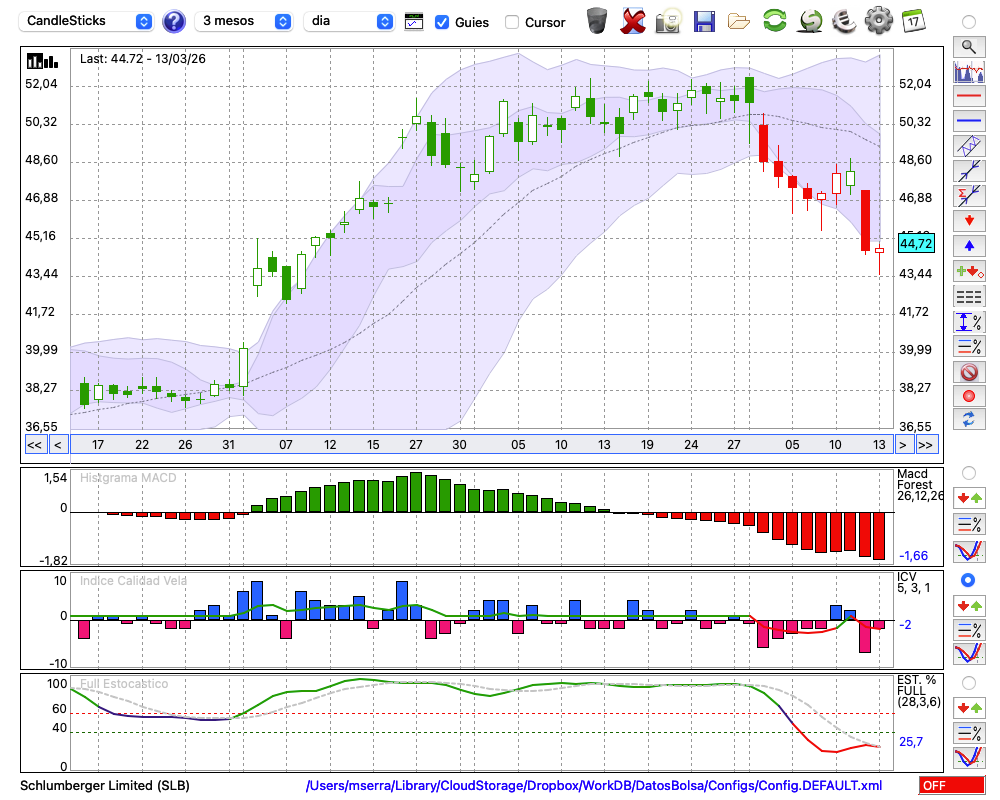Click the blue-and-red volume chart sidebar icon
Screen dimensions: 1000x800
(969, 71)
